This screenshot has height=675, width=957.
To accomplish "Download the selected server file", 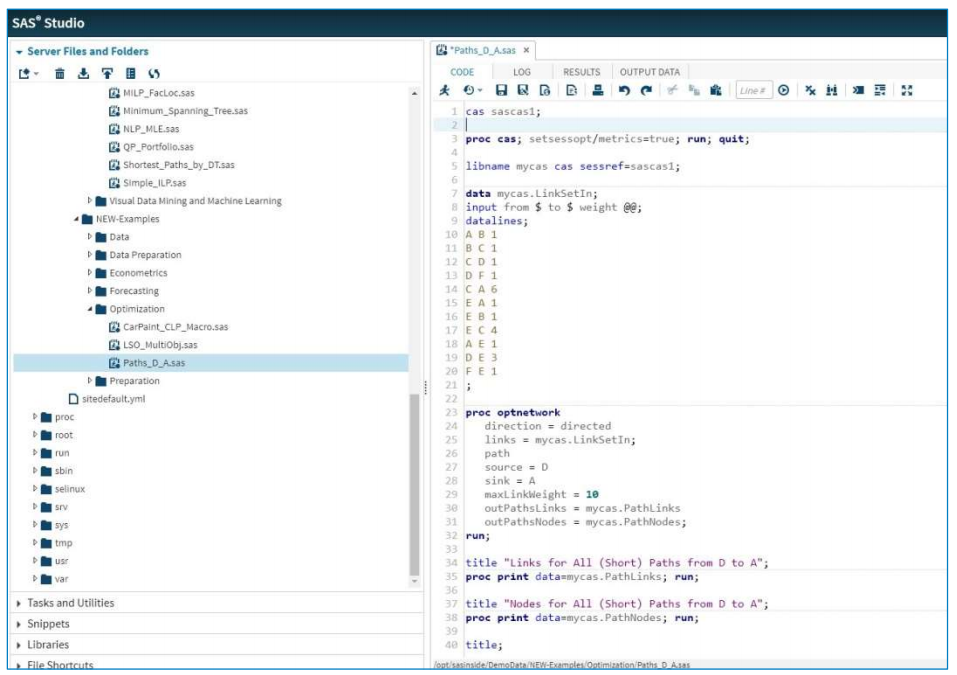I will tap(83, 73).
